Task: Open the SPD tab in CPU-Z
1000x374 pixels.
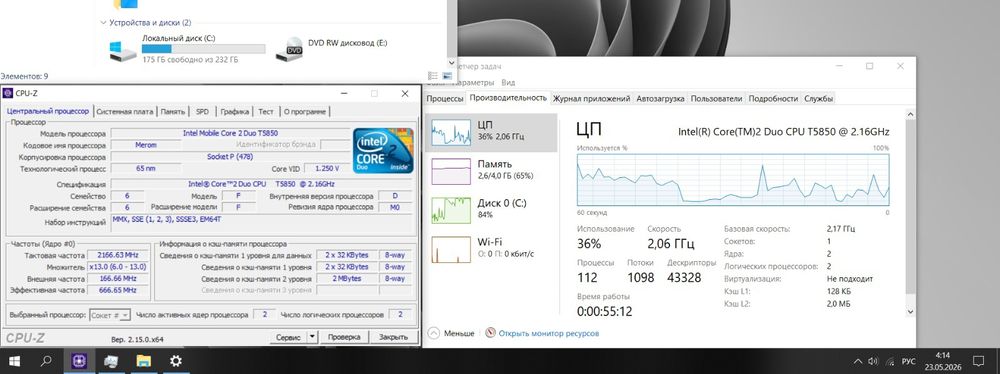Action: [202, 111]
